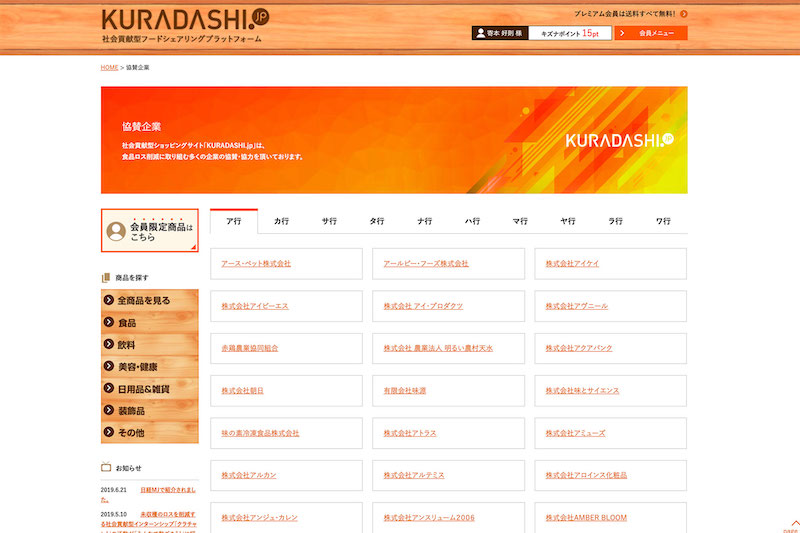Open the 会員限定商品はこちら banner
The image size is (800, 533).
coord(149,231)
